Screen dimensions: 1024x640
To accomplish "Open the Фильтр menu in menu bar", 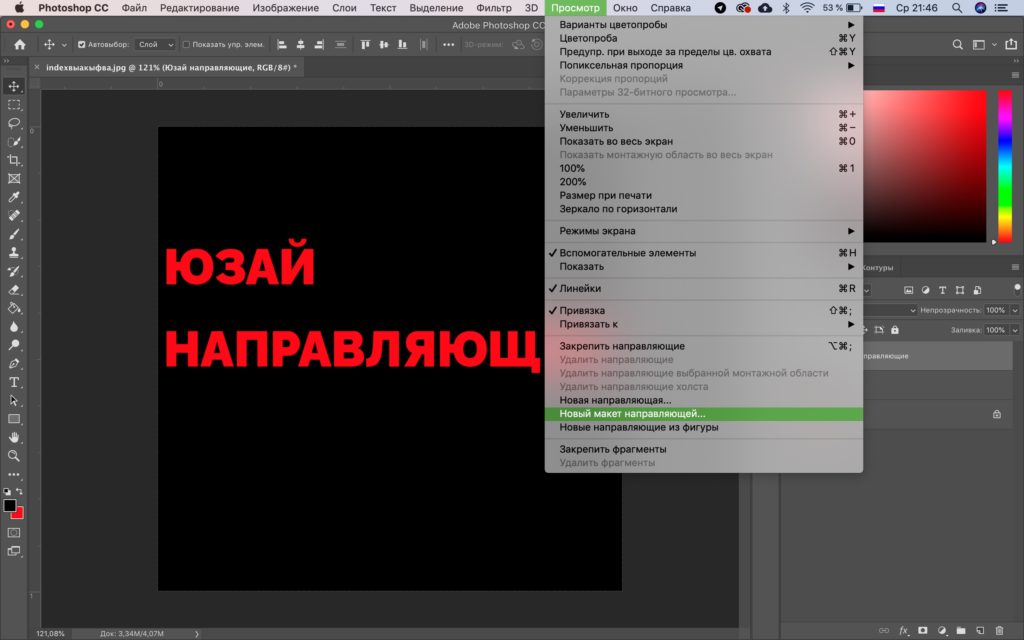I will click(494, 7).
